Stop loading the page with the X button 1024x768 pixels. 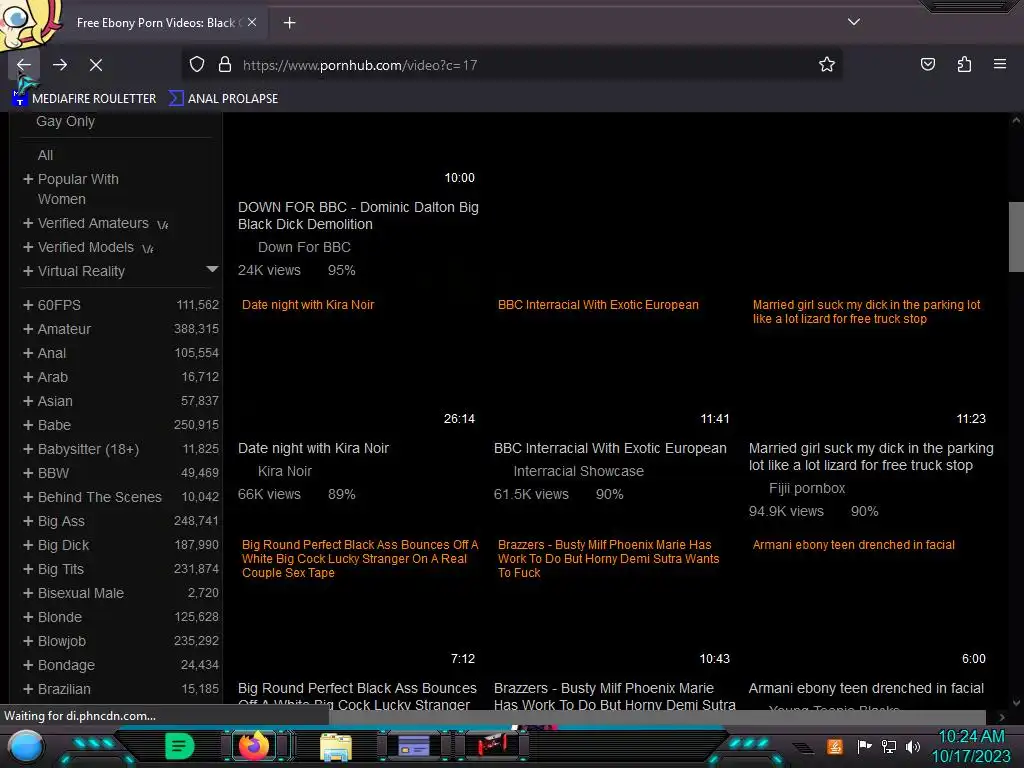click(x=95, y=65)
